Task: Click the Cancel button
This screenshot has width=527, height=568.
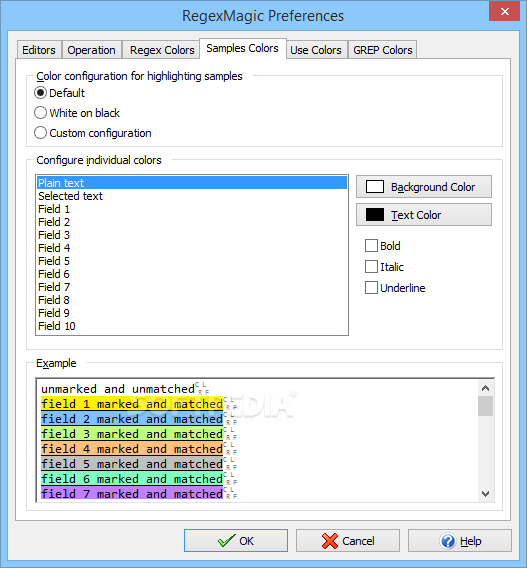Action: [x=348, y=540]
